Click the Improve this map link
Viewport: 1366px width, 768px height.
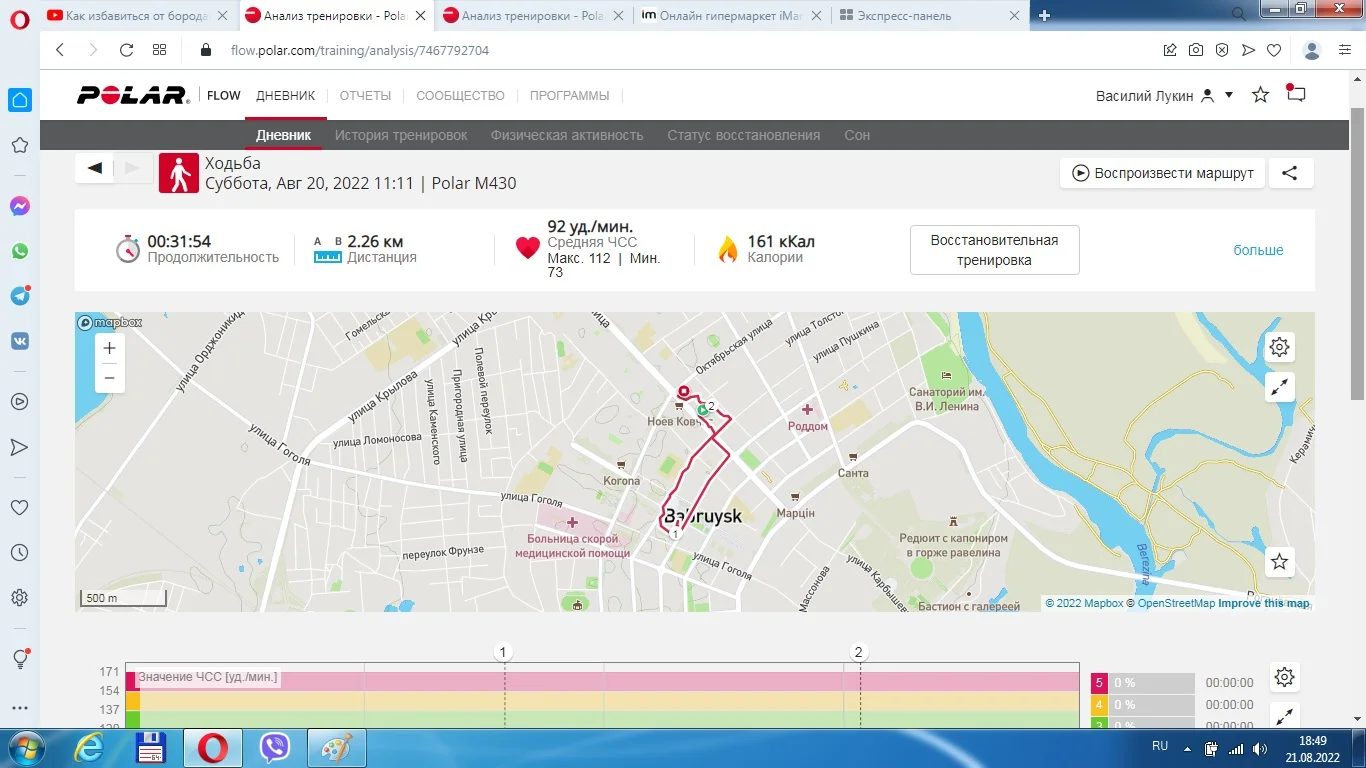pos(1263,603)
